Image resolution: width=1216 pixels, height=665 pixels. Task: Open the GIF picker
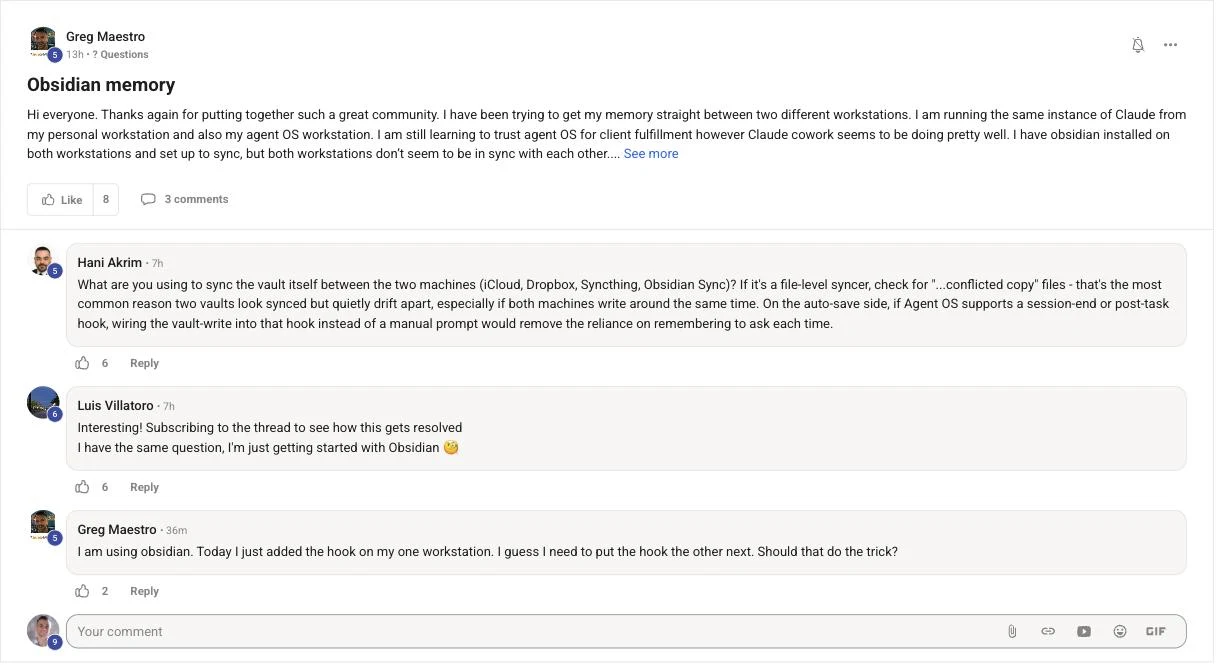[x=1156, y=632]
